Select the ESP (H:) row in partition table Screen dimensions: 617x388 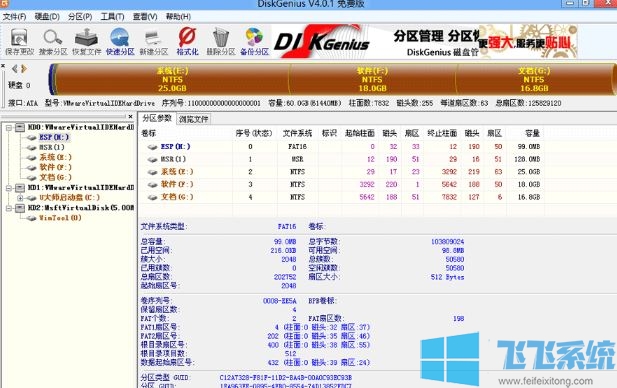pos(341,146)
